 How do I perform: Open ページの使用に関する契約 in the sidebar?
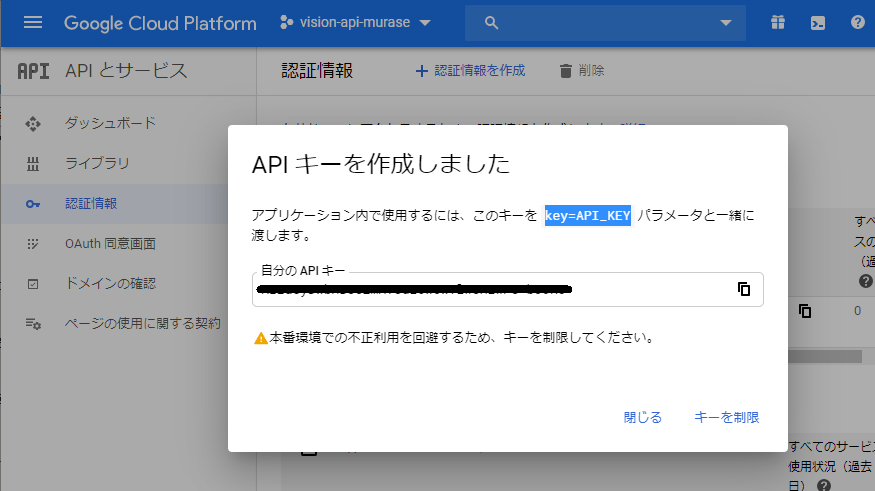143,324
